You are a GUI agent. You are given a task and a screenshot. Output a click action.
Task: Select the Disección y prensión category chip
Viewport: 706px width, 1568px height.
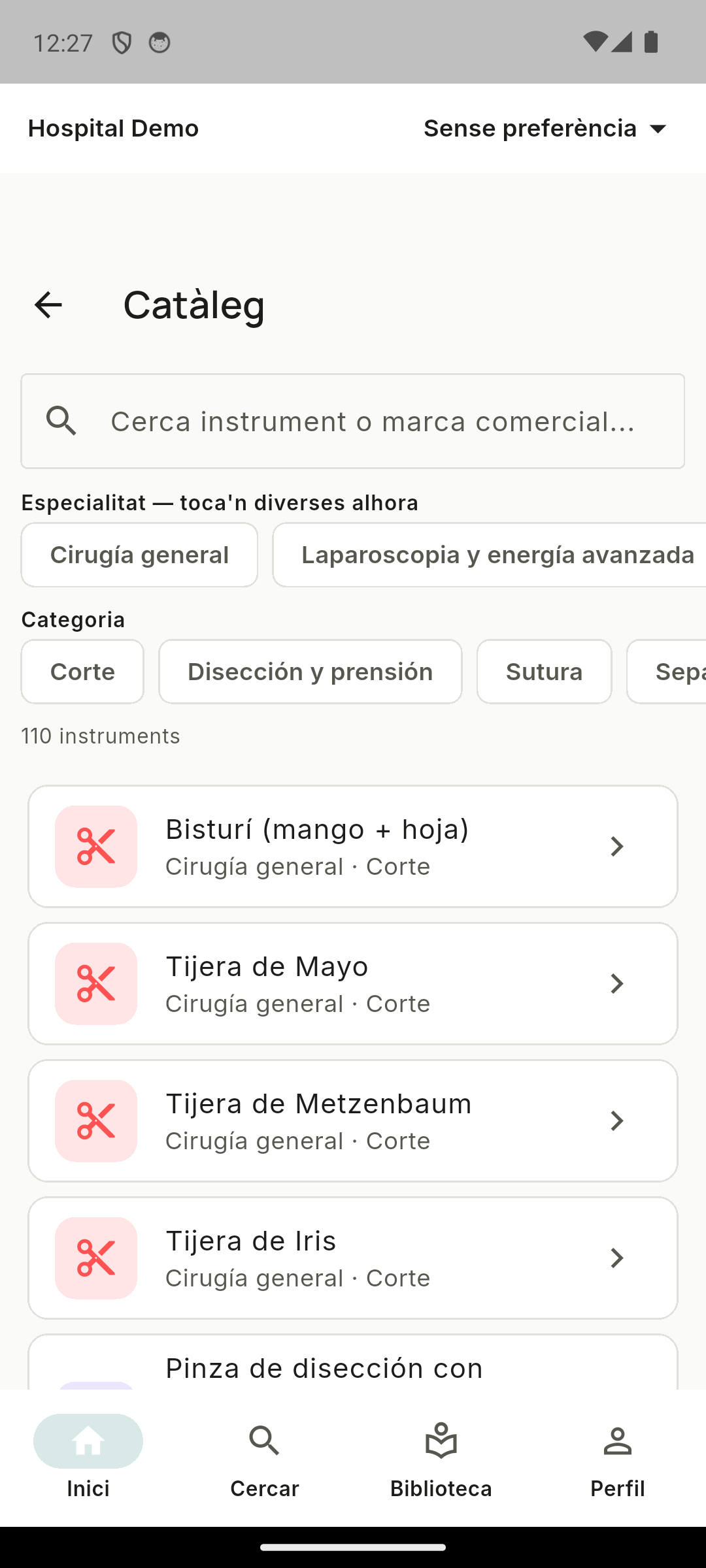coord(311,672)
